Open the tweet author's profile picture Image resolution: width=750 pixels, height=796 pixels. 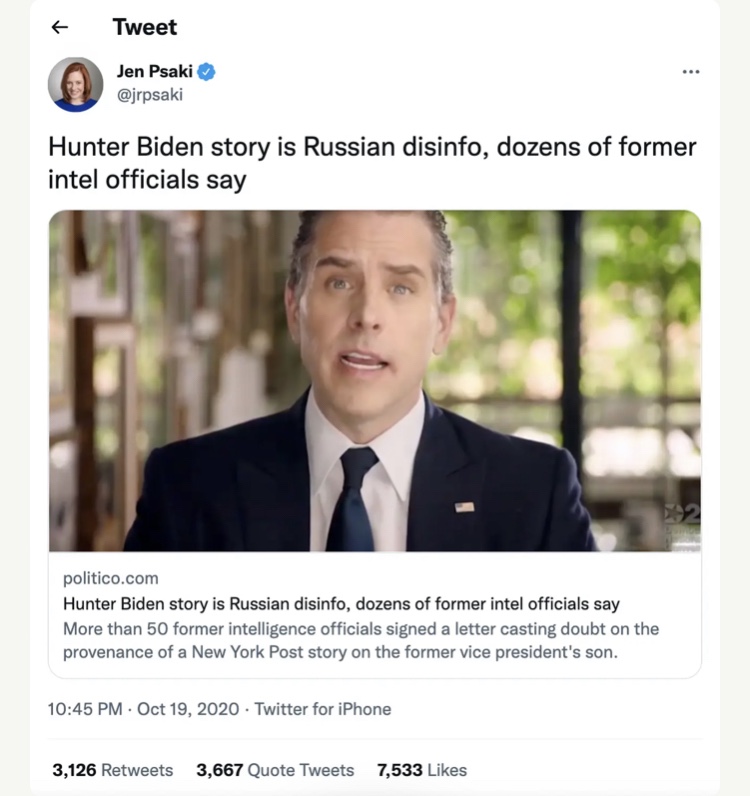coord(75,84)
